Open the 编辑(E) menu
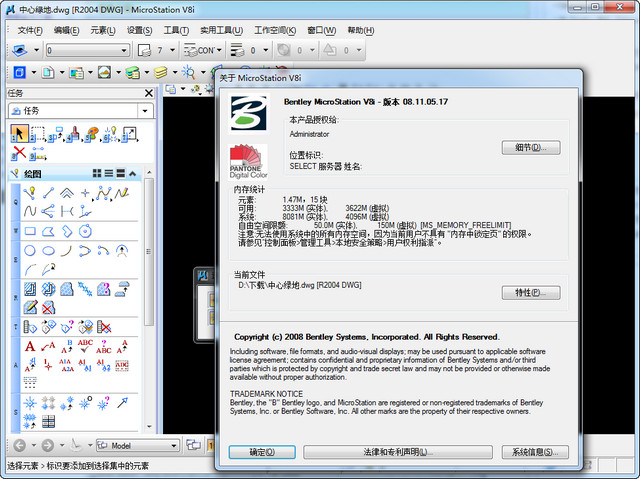 66,30
